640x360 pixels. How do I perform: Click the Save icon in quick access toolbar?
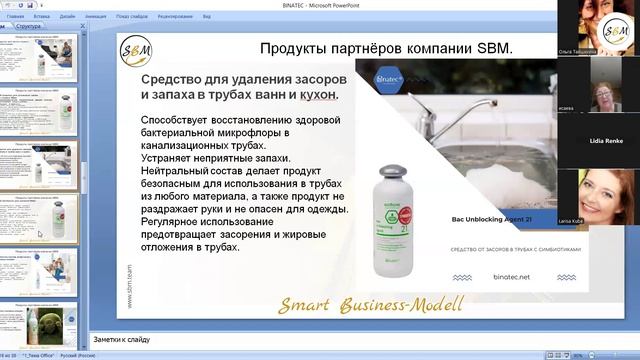(x=30, y=5)
